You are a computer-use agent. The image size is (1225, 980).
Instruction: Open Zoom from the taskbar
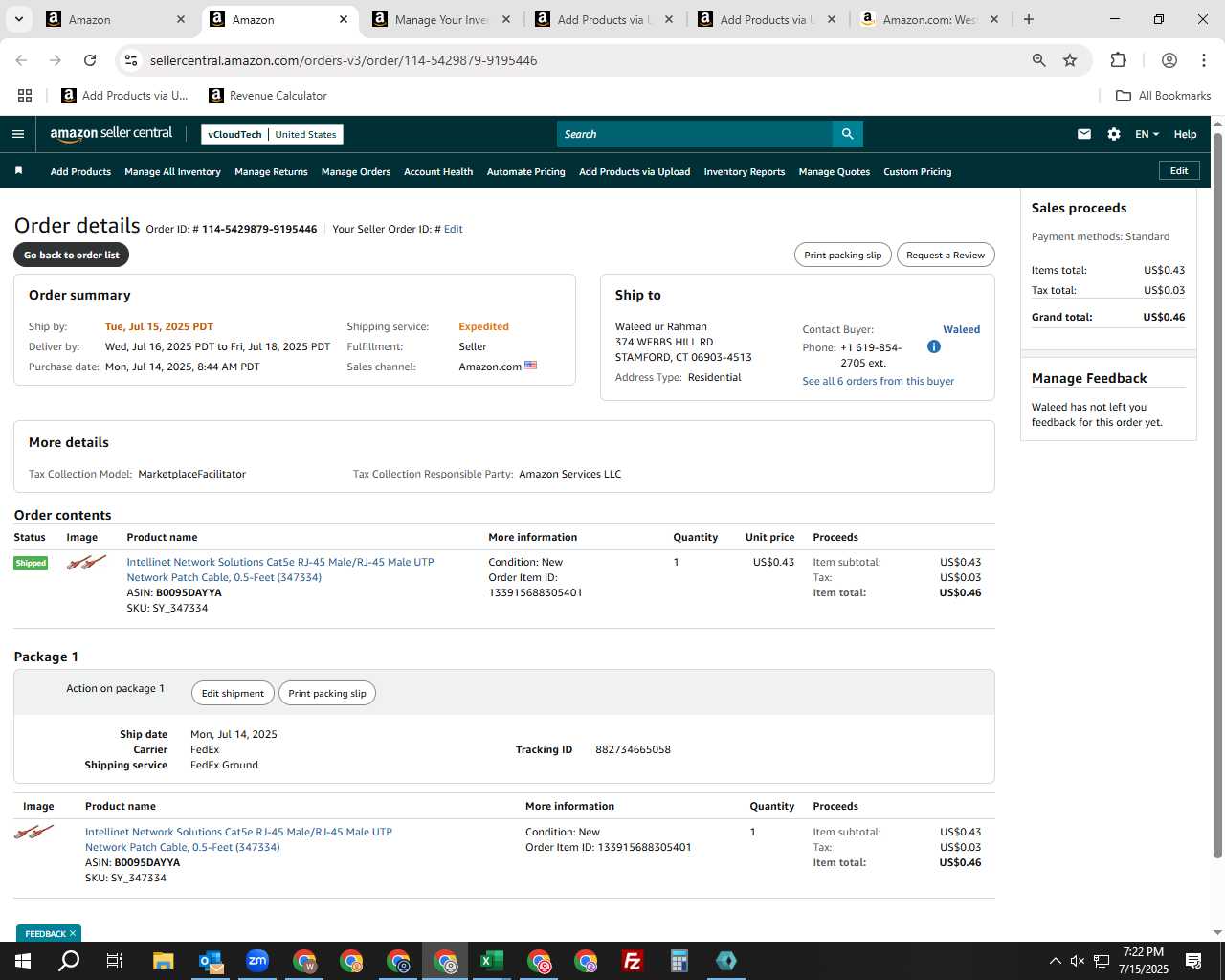[257, 961]
